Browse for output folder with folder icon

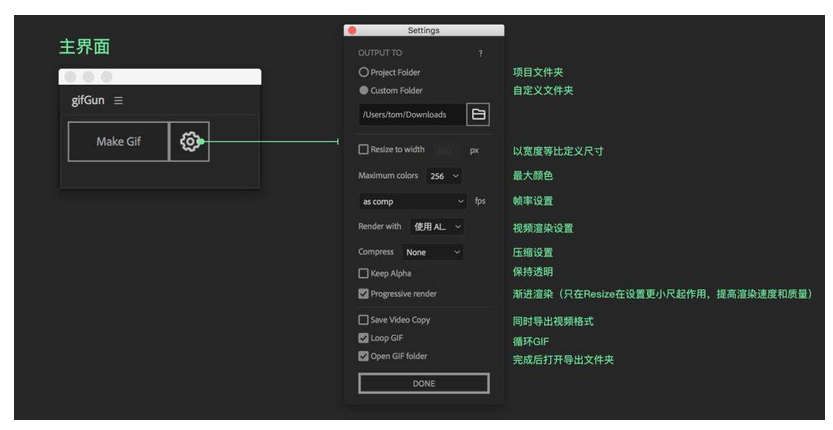[478, 114]
